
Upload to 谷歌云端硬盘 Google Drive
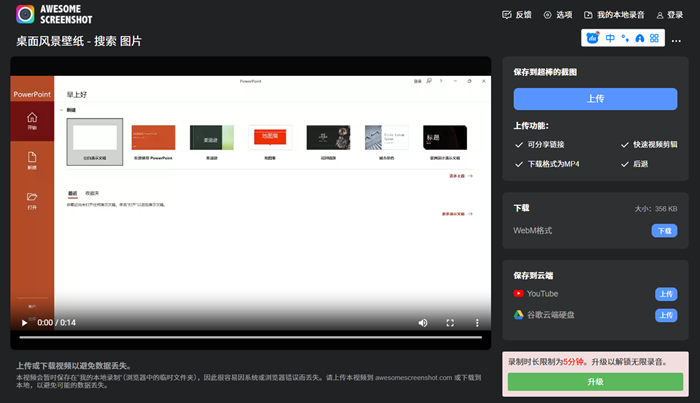[x=666, y=315]
